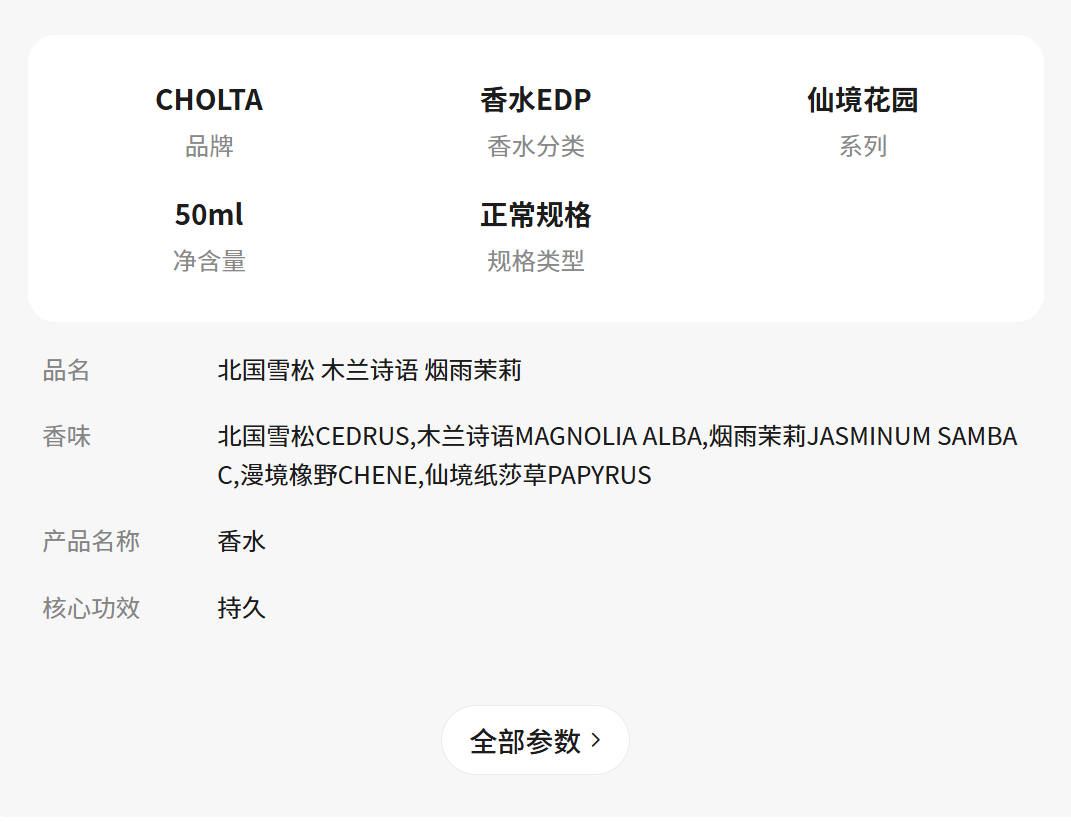
Task: Click the 系列 label
Action: pyautogui.click(x=862, y=147)
